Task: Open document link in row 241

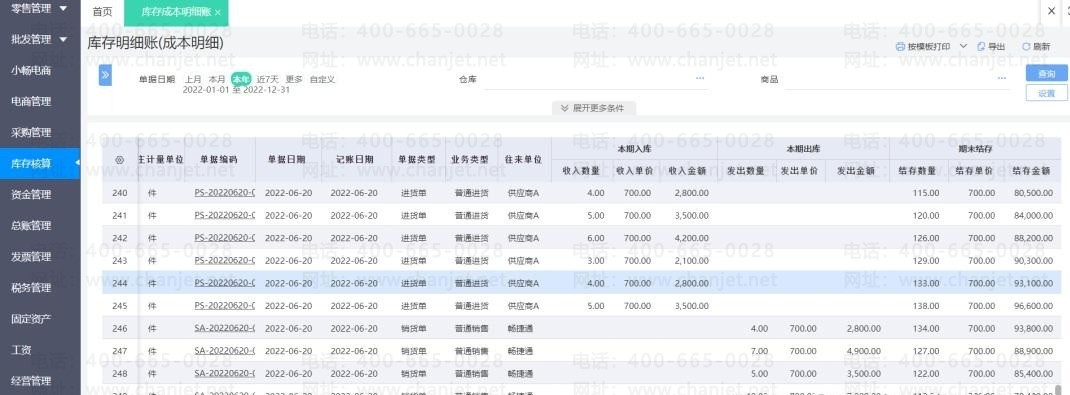Action: click(x=225, y=216)
